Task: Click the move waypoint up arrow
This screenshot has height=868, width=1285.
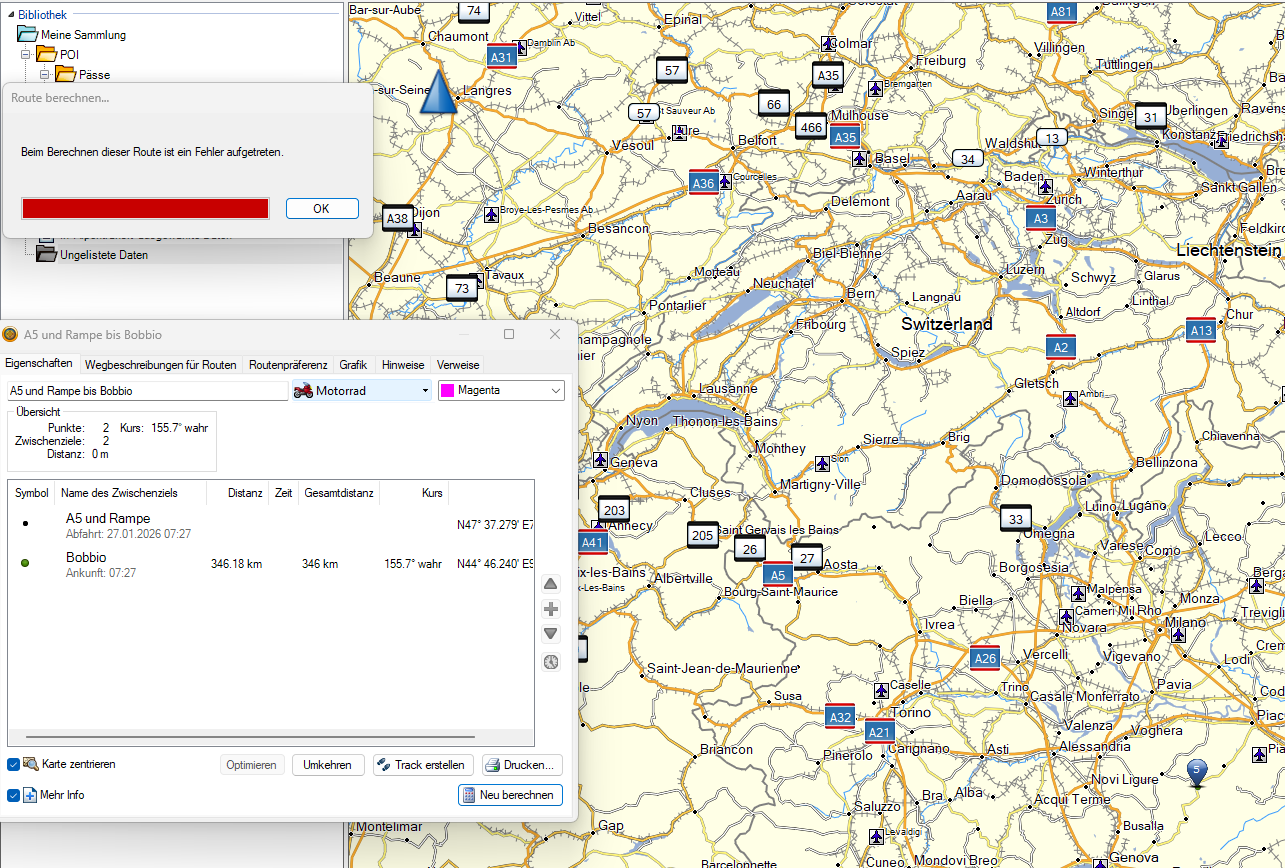Action: coord(551,584)
